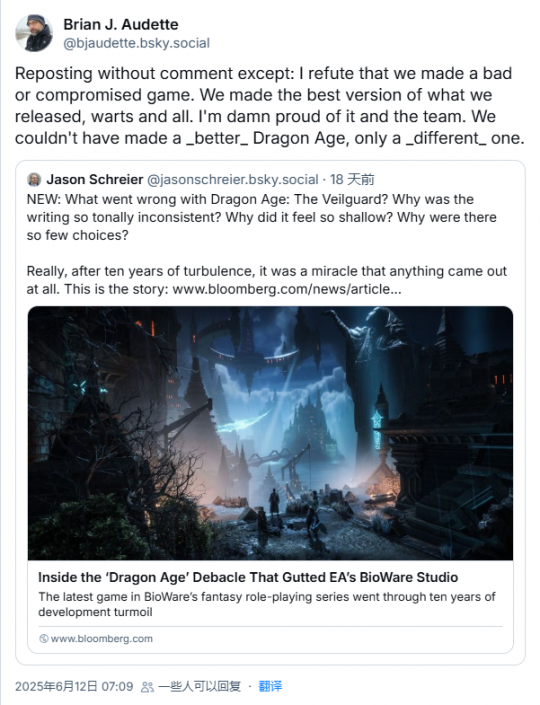The image size is (540, 705).
Task: Click the article description about development turmoil
Action: 267,604
